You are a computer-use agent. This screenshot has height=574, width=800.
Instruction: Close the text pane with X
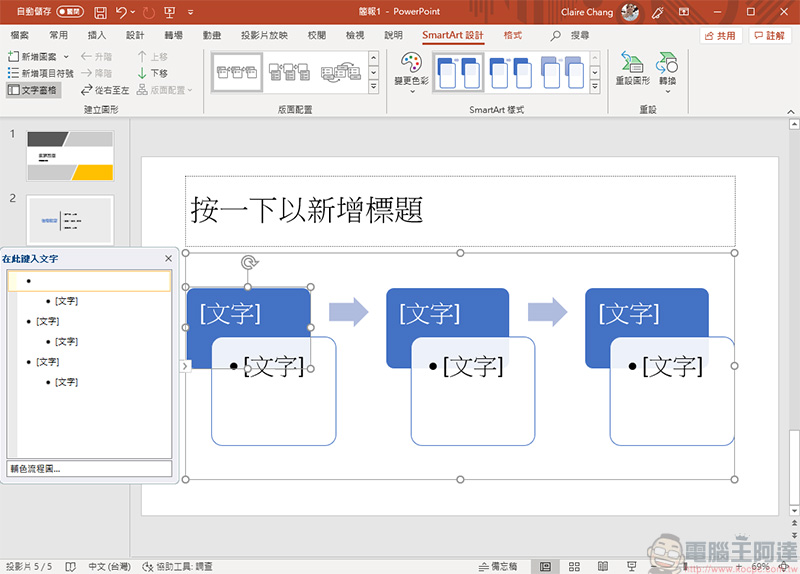point(168,259)
